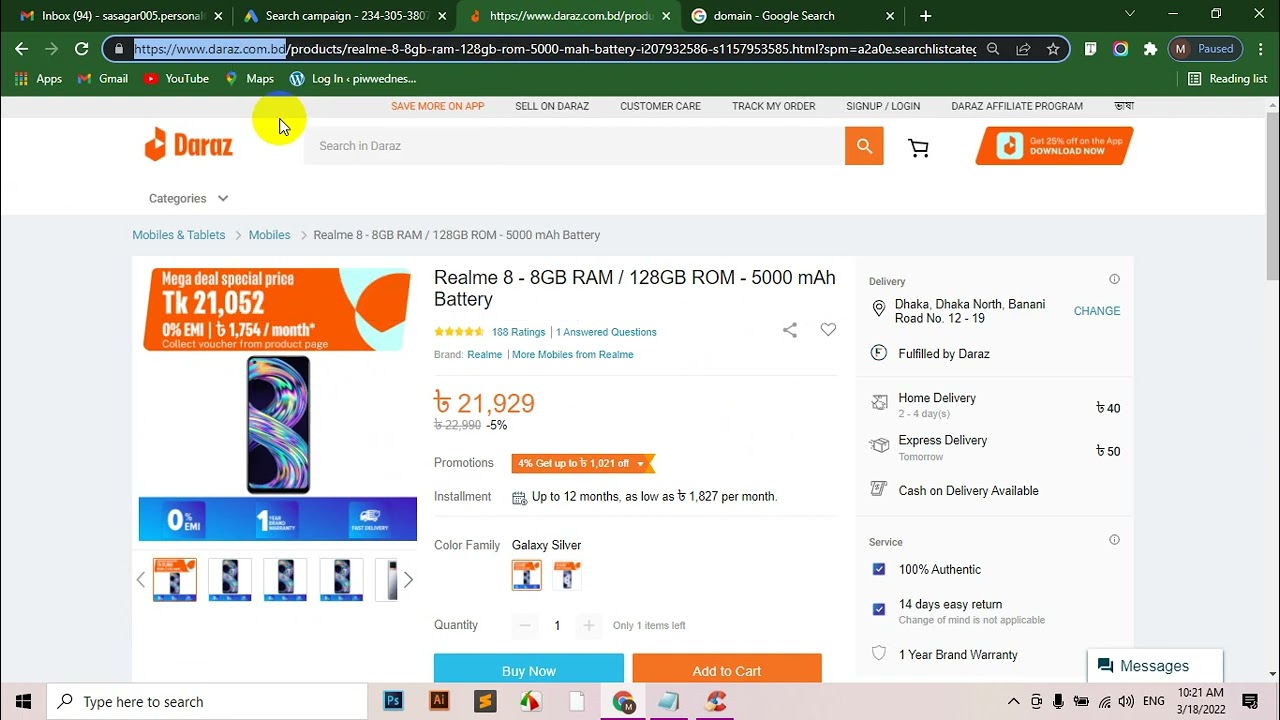
Task: Add product to wishlist heart icon
Action: [x=828, y=330]
